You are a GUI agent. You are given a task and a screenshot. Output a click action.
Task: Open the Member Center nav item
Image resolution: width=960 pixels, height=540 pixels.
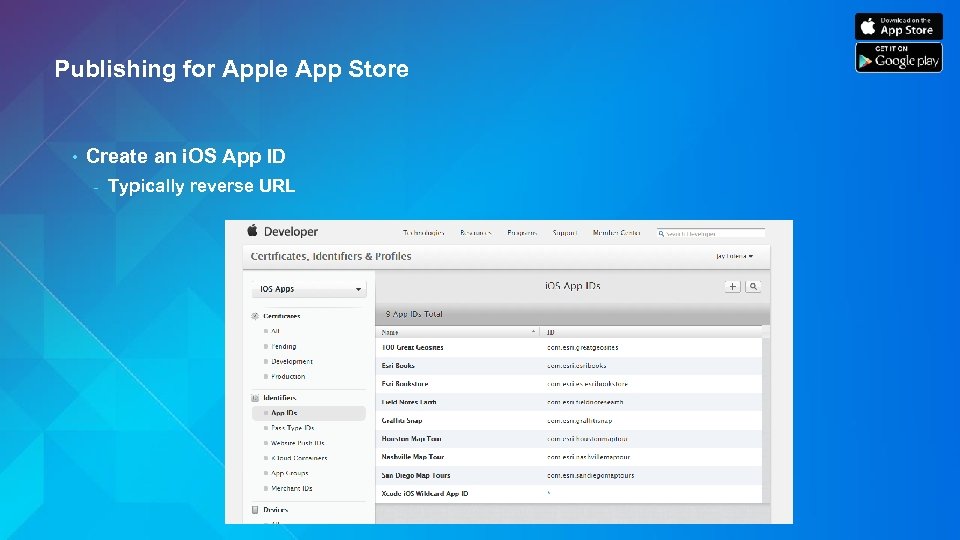point(617,233)
